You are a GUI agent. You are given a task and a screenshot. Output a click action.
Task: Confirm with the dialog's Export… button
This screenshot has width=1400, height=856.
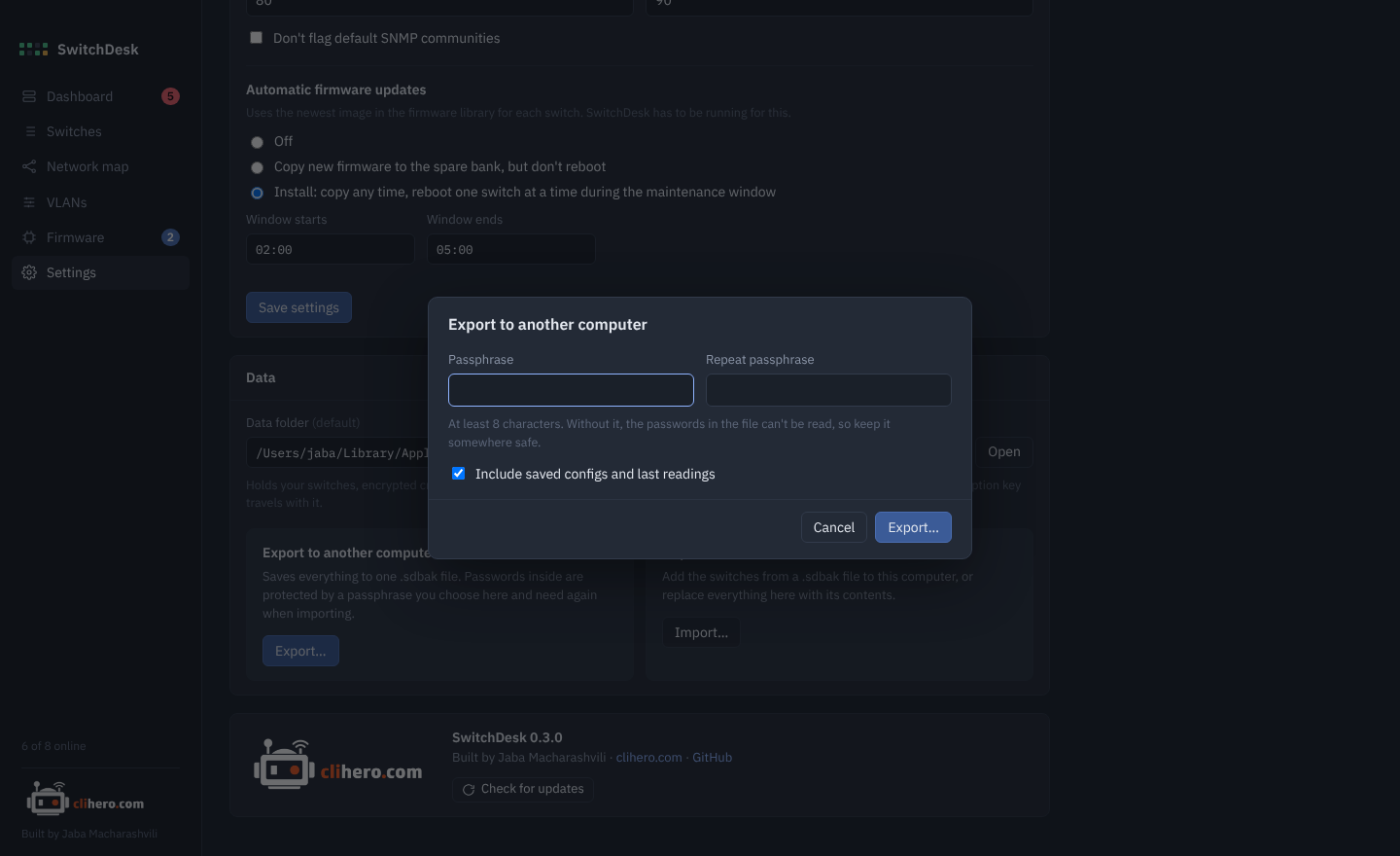[913, 527]
